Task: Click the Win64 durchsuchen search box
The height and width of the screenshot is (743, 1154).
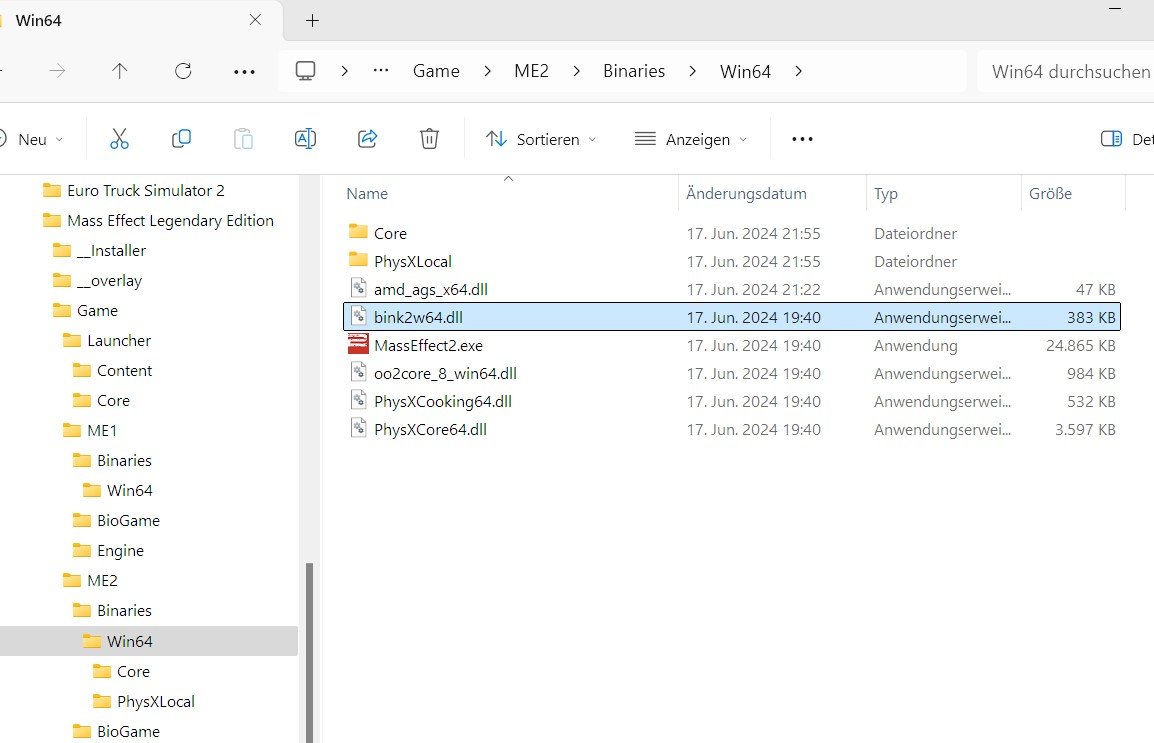Action: 1066,71
